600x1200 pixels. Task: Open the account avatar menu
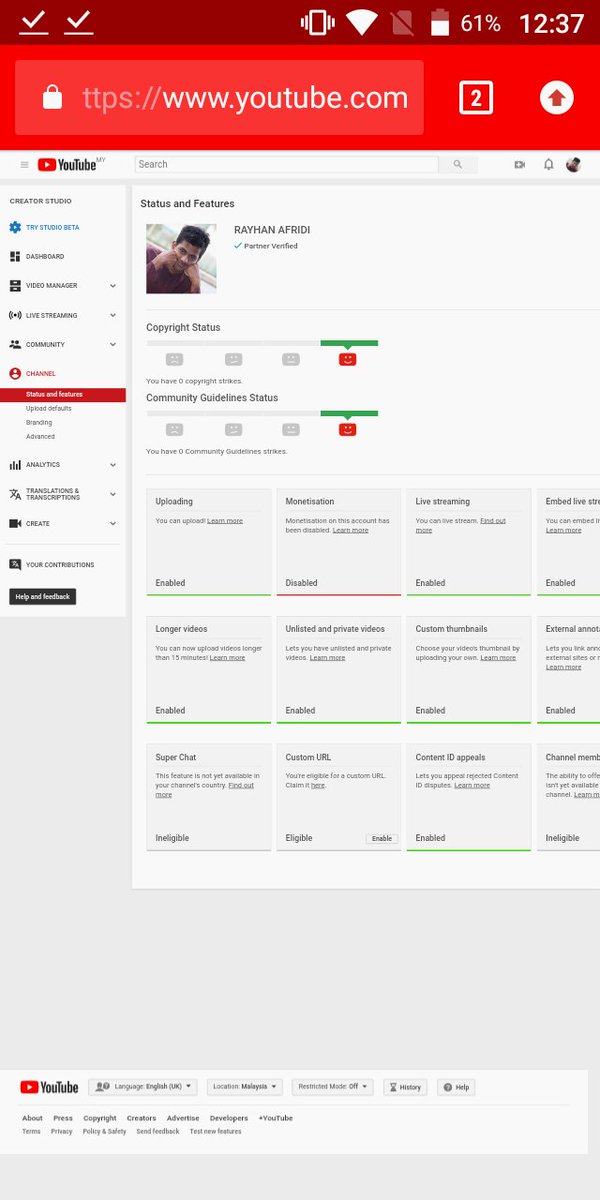coord(574,164)
